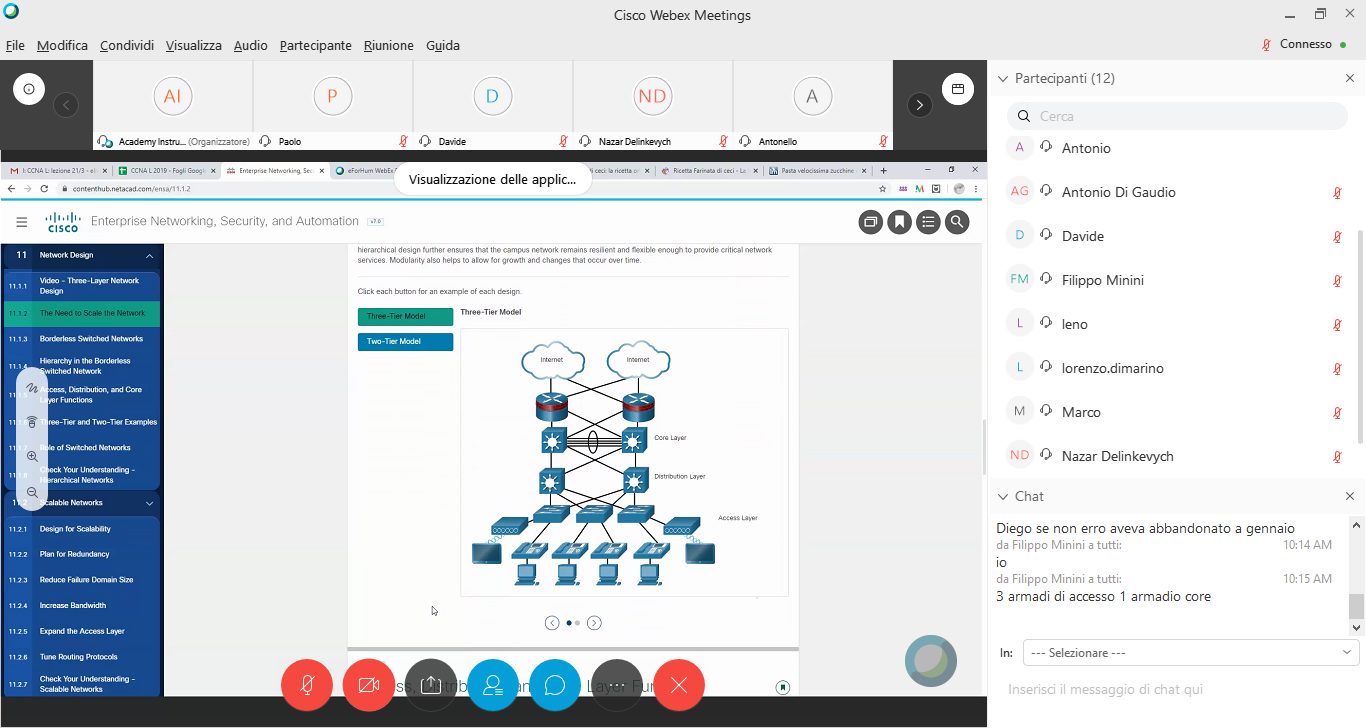Select participant lorenzo.dimarino
The width and height of the screenshot is (1366, 728).
pyautogui.click(x=1176, y=368)
